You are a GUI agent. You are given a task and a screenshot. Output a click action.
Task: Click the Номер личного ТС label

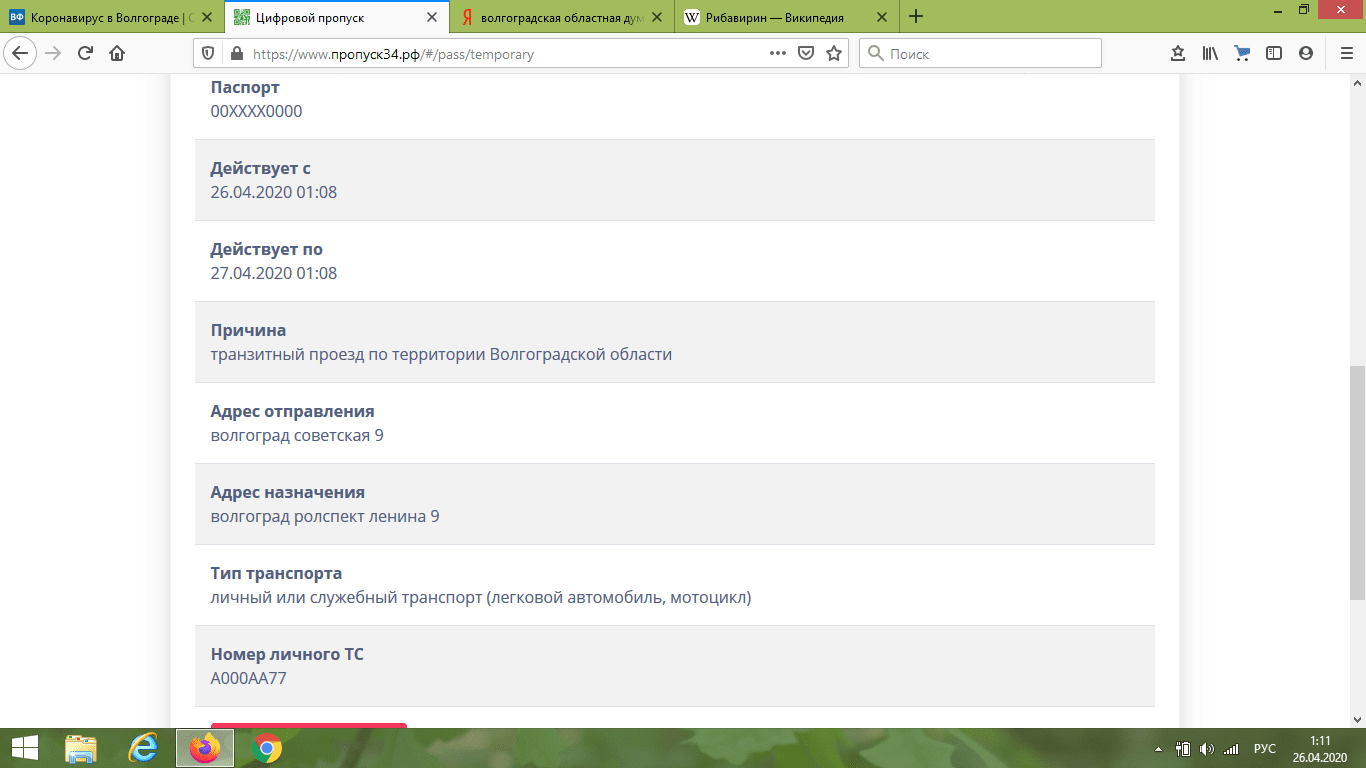[x=287, y=654]
